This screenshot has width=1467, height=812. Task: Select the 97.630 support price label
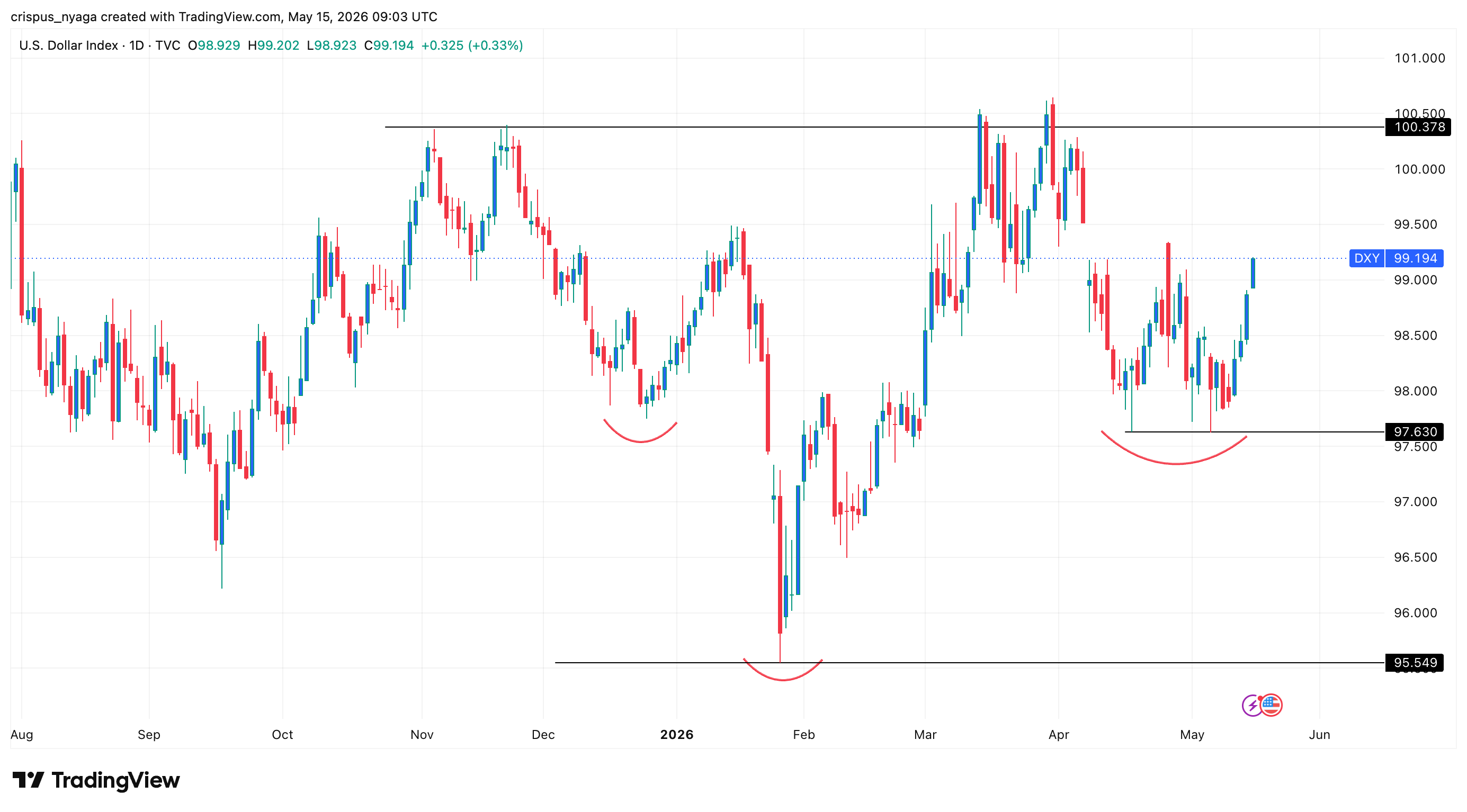tap(1414, 432)
